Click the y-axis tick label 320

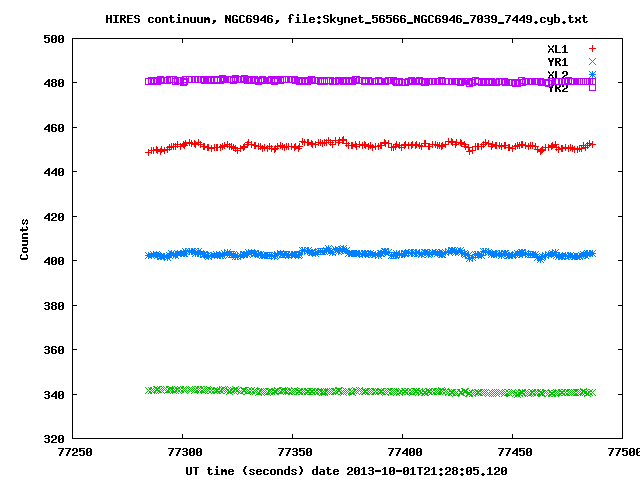pos(54,439)
